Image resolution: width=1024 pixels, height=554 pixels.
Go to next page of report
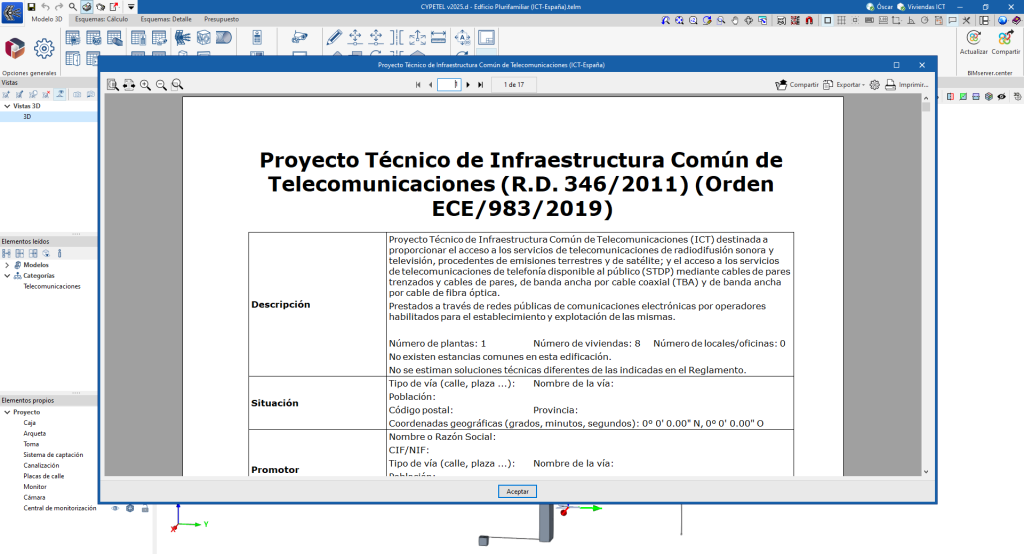pyautogui.click(x=468, y=85)
